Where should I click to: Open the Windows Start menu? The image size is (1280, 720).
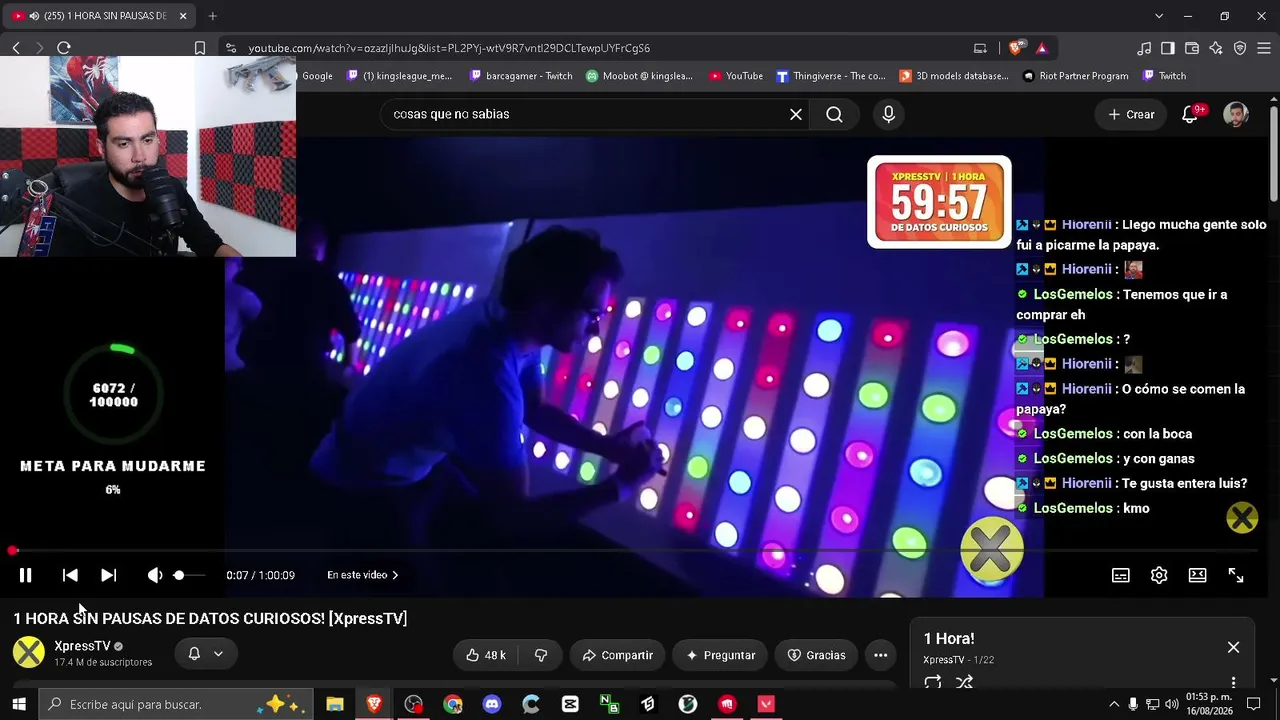(19, 704)
